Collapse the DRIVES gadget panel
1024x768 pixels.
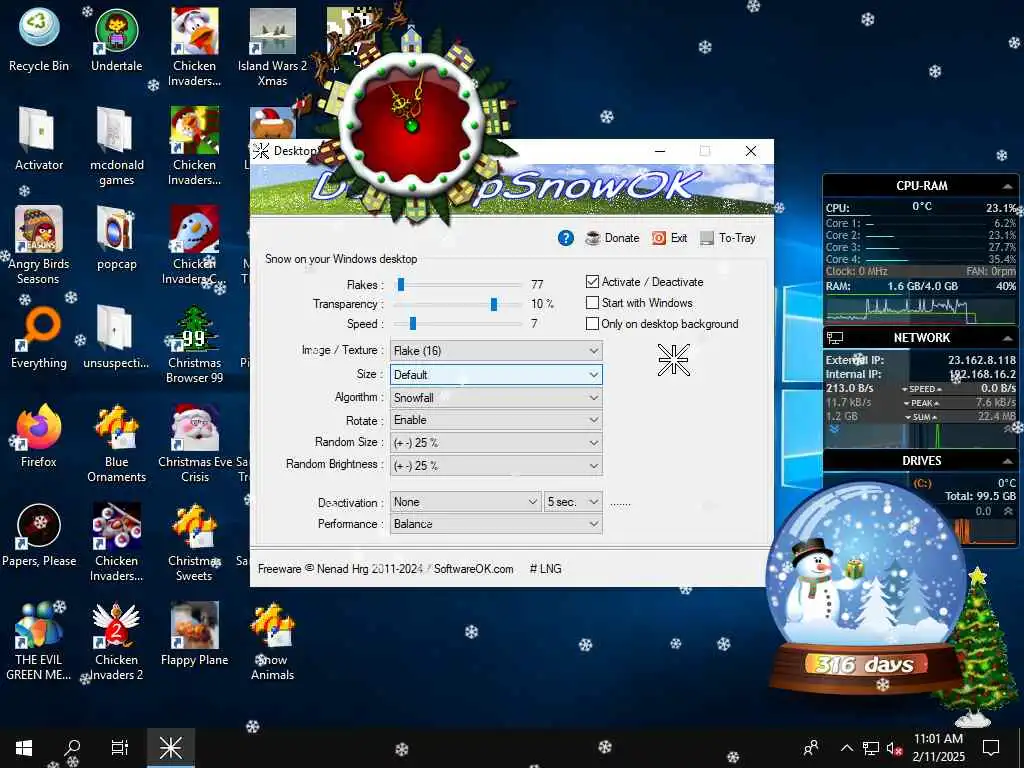click(1007, 461)
